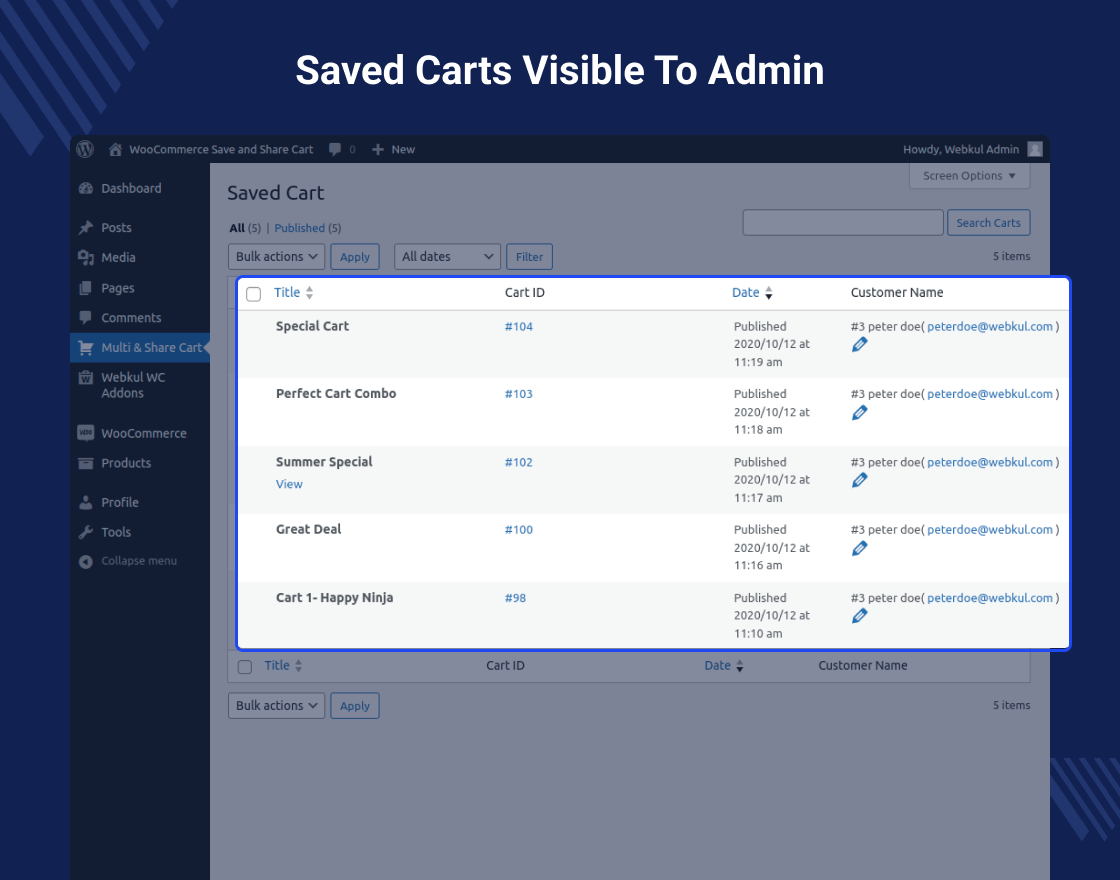Open cart ID #103 link
Screen dimensions: 1120x880
(x=519, y=394)
